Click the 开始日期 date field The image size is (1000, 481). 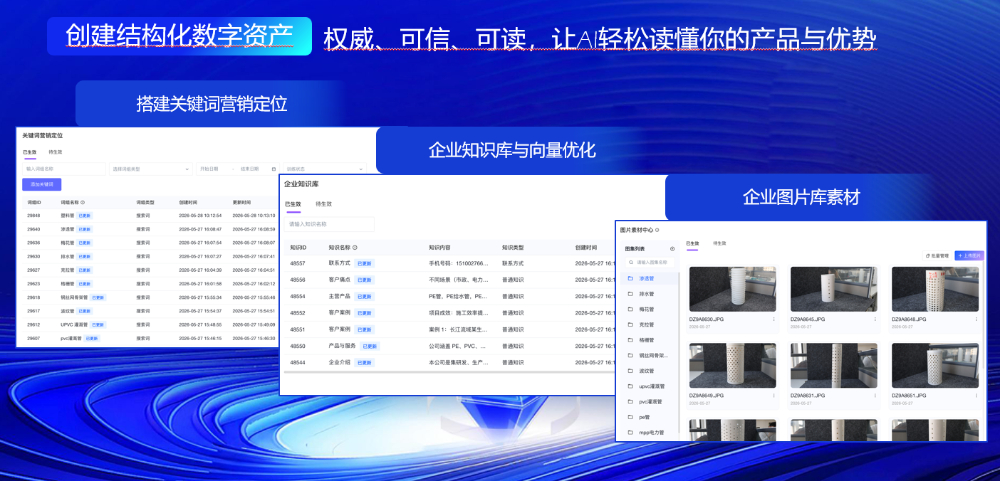point(209,169)
